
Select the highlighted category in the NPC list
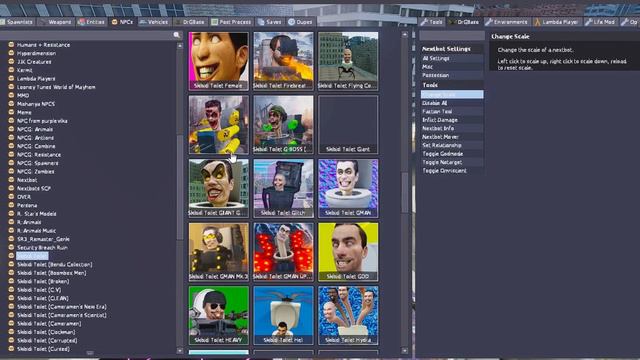coord(32,256)
